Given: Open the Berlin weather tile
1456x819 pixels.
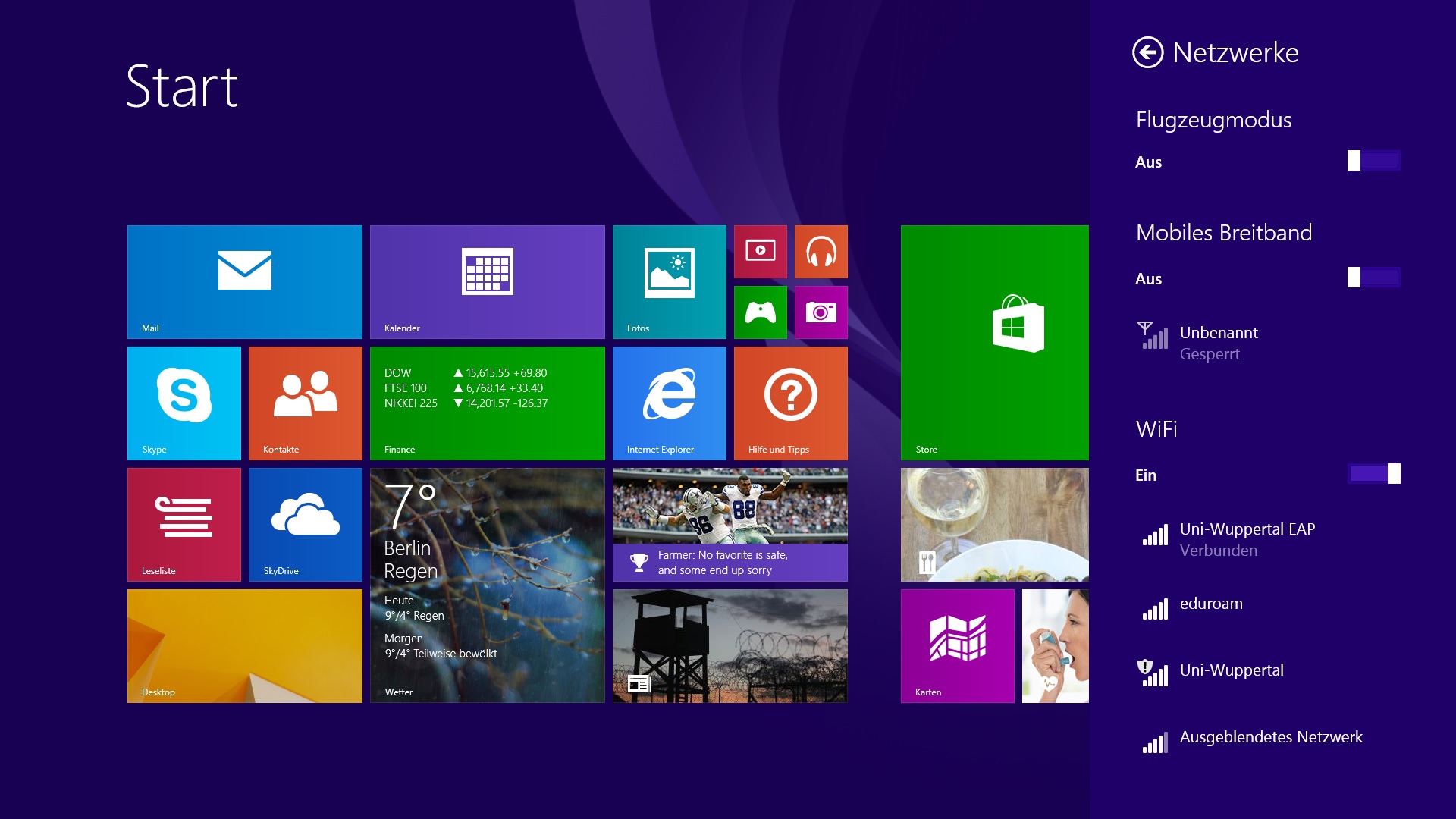Looking at the screenshot, I should click(x=487, y=585).
